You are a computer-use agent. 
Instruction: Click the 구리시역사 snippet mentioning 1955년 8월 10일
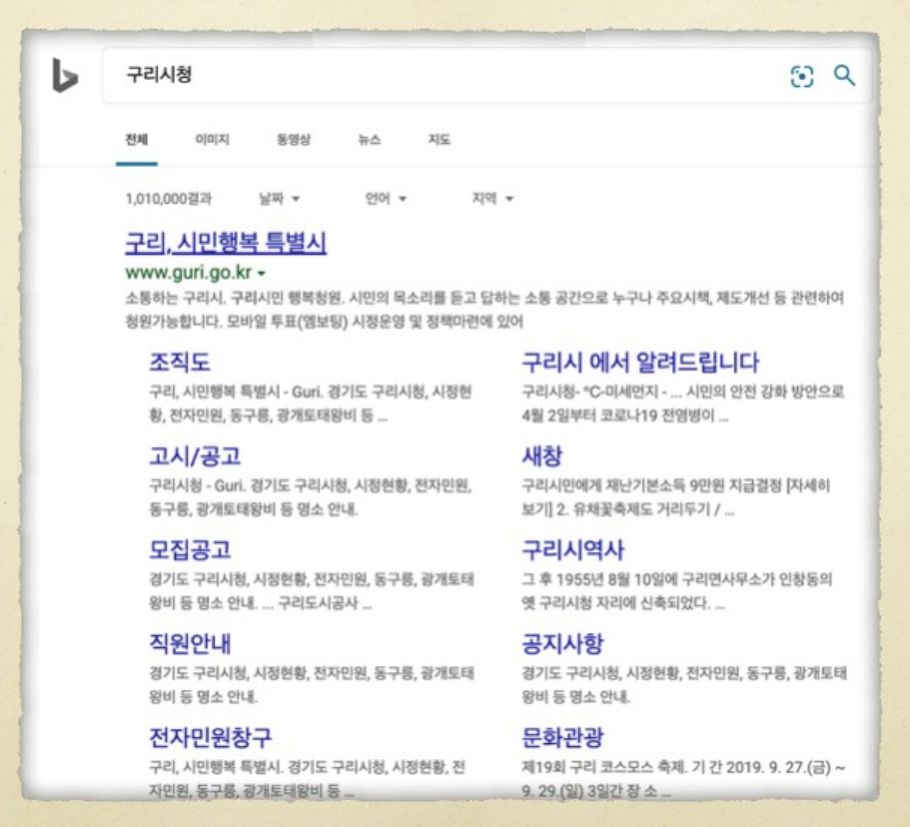coord(677,591)
